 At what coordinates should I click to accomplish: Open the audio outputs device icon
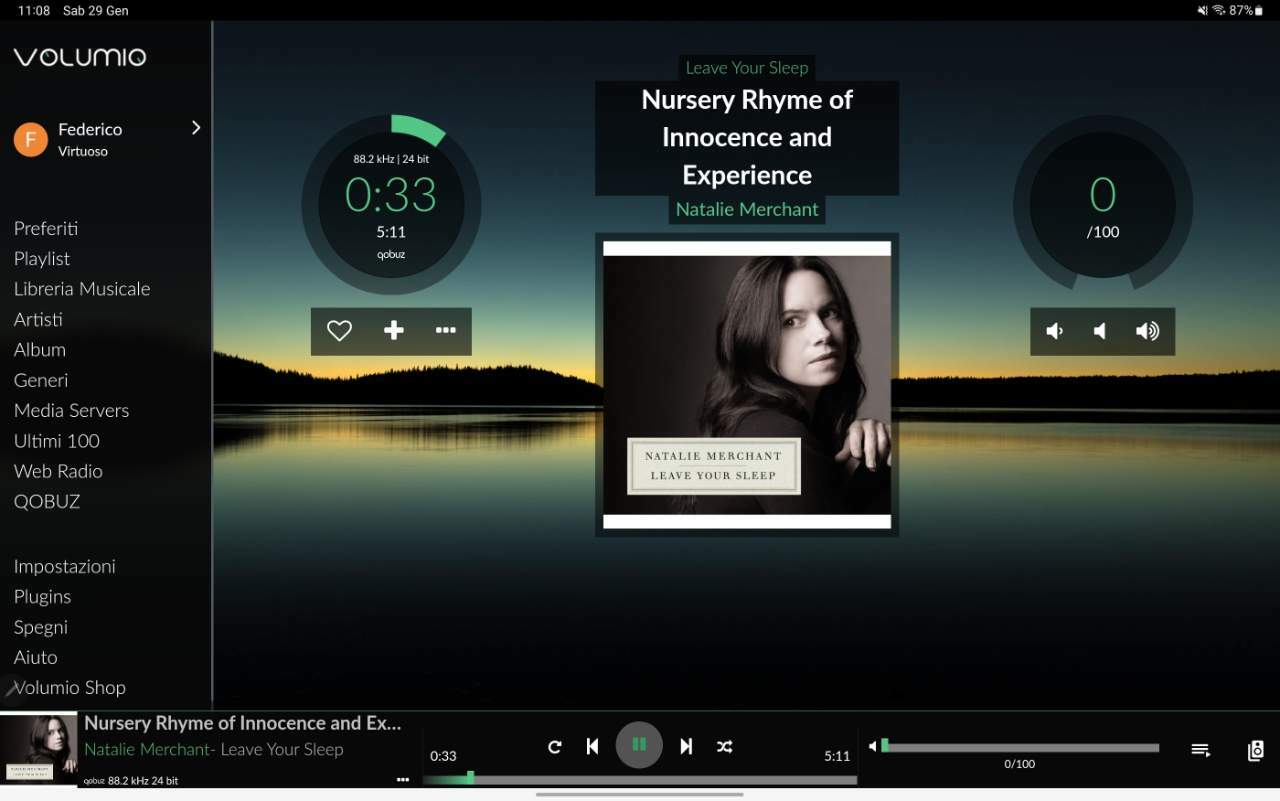[x=1256, y=750]
